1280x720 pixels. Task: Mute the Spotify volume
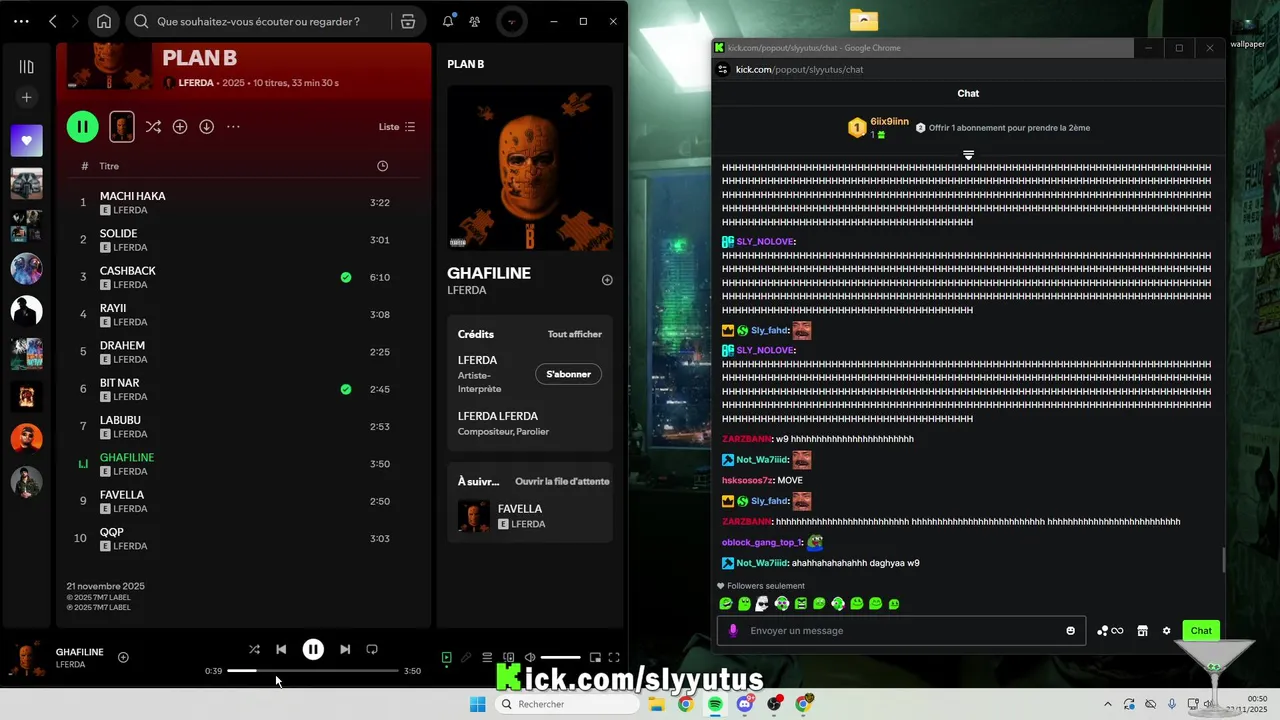click(530, 657)
